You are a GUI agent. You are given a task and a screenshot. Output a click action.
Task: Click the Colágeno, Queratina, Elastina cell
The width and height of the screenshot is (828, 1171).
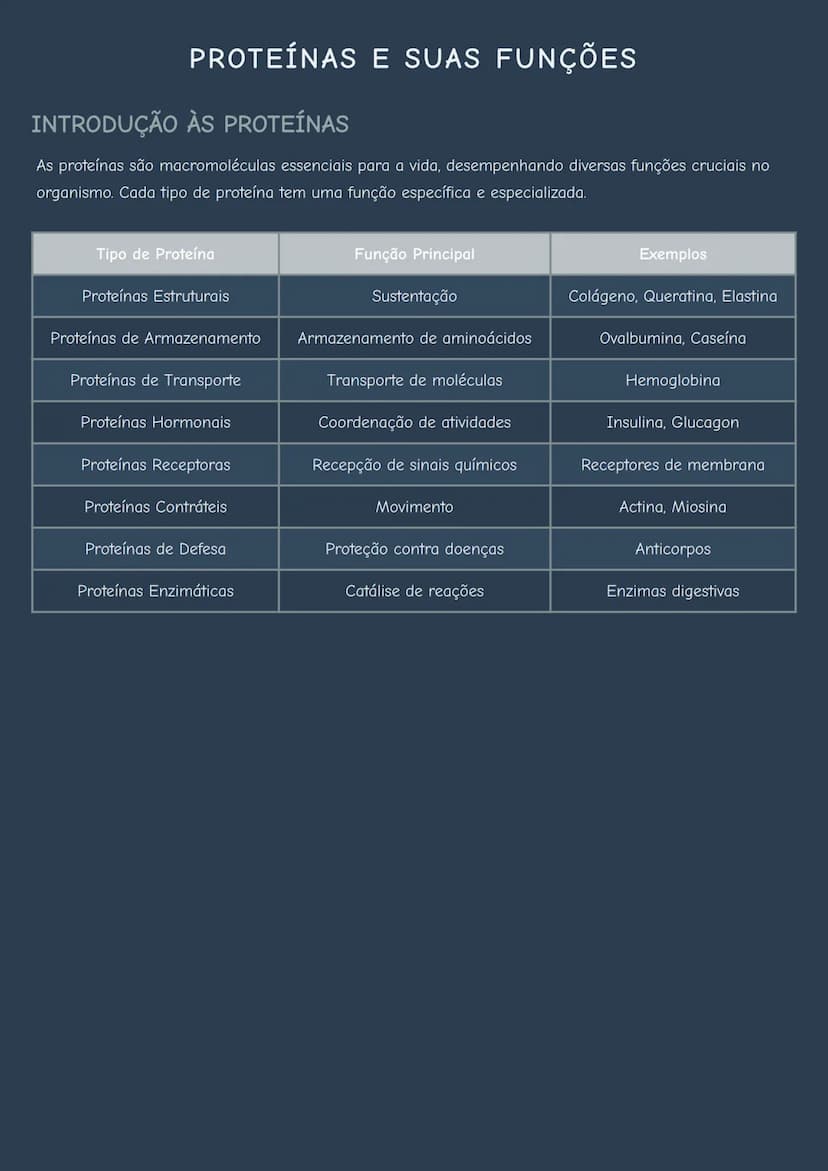(x=673, y=296)
